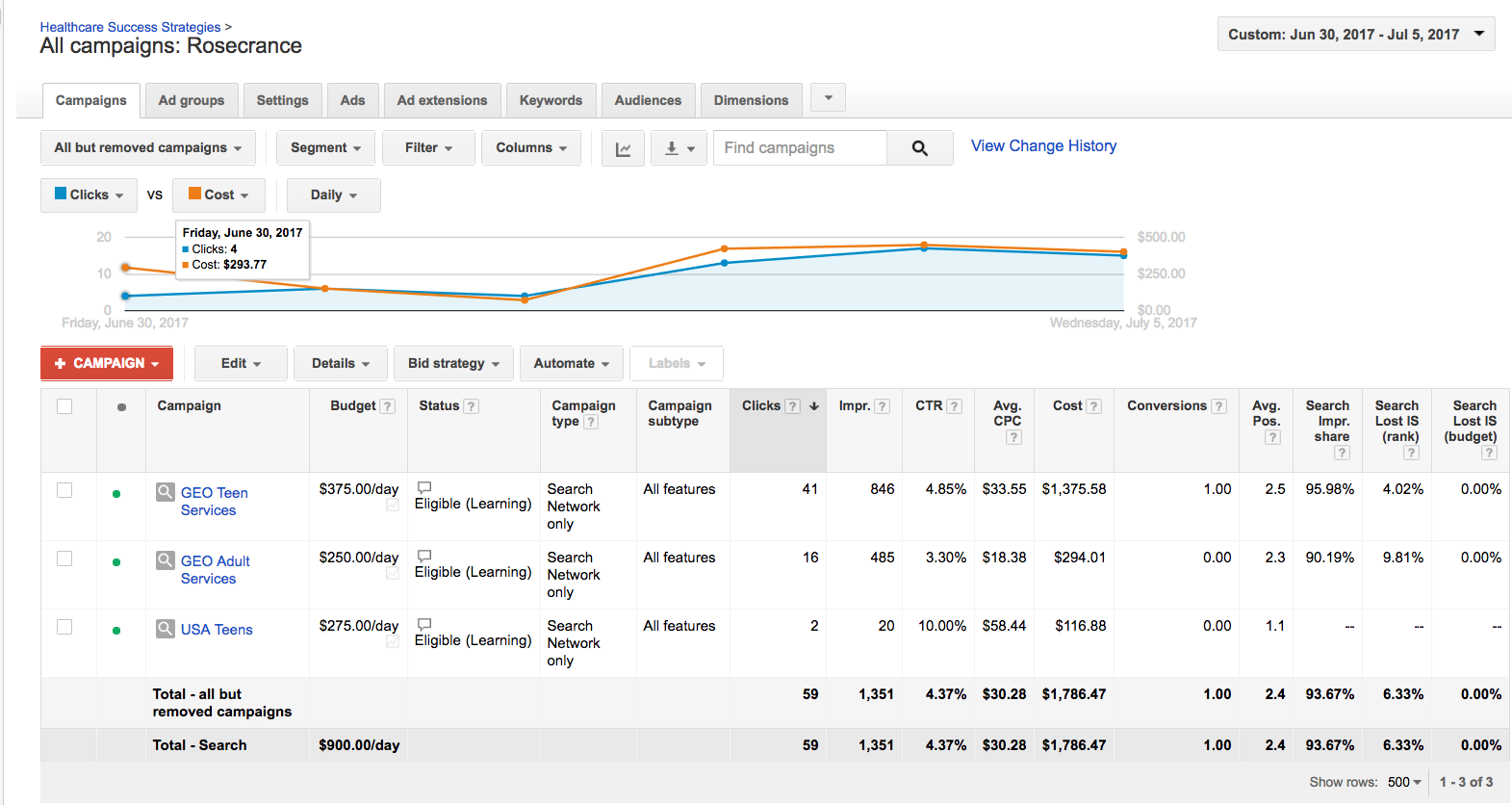Switch to the Dimensions tab
The height and width of the screenshot is (805, 1512).
click(x=752, y=101)
